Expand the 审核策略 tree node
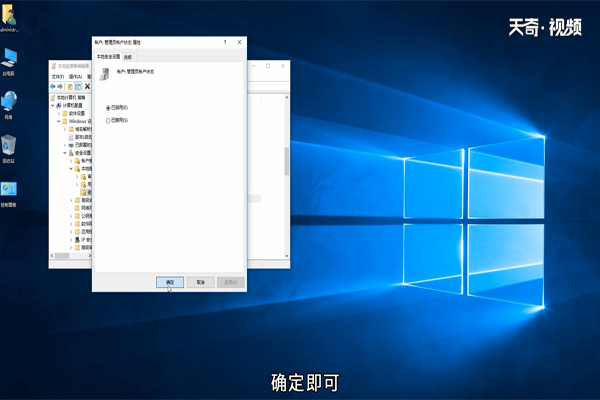 click(77, 176)
